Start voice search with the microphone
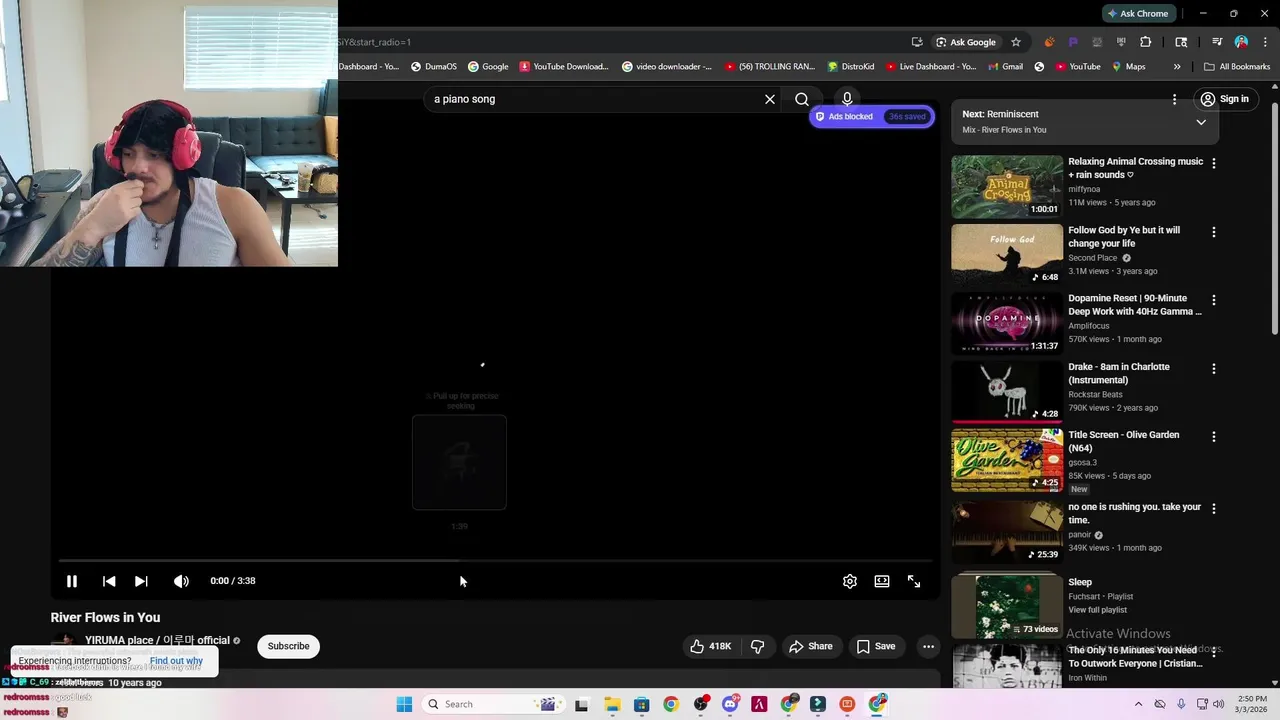Image resolution: width=1280 pixels, height=720 pixels. pyautogui.click(x=847, y=99)
